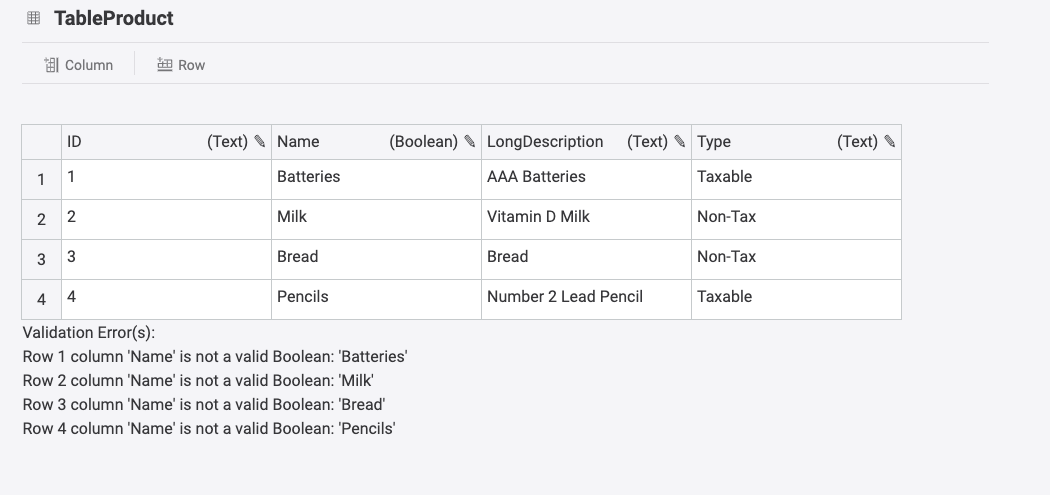Edit the ID column via pencil icon

point(260,142)
